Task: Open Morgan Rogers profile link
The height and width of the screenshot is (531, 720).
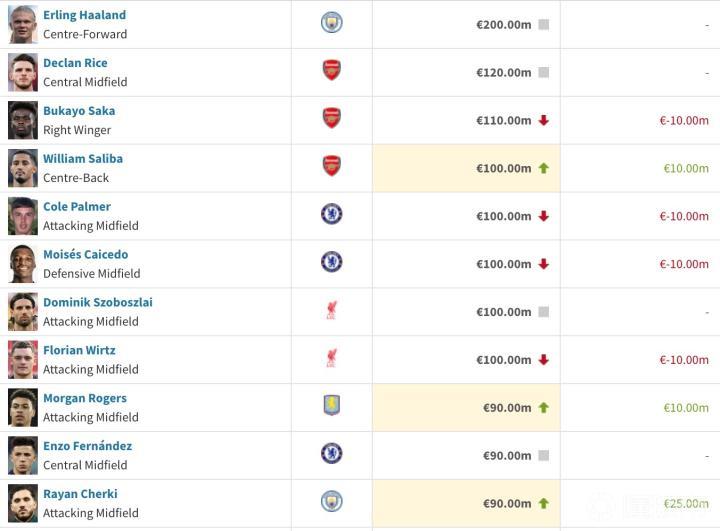Action: [85, 398]
